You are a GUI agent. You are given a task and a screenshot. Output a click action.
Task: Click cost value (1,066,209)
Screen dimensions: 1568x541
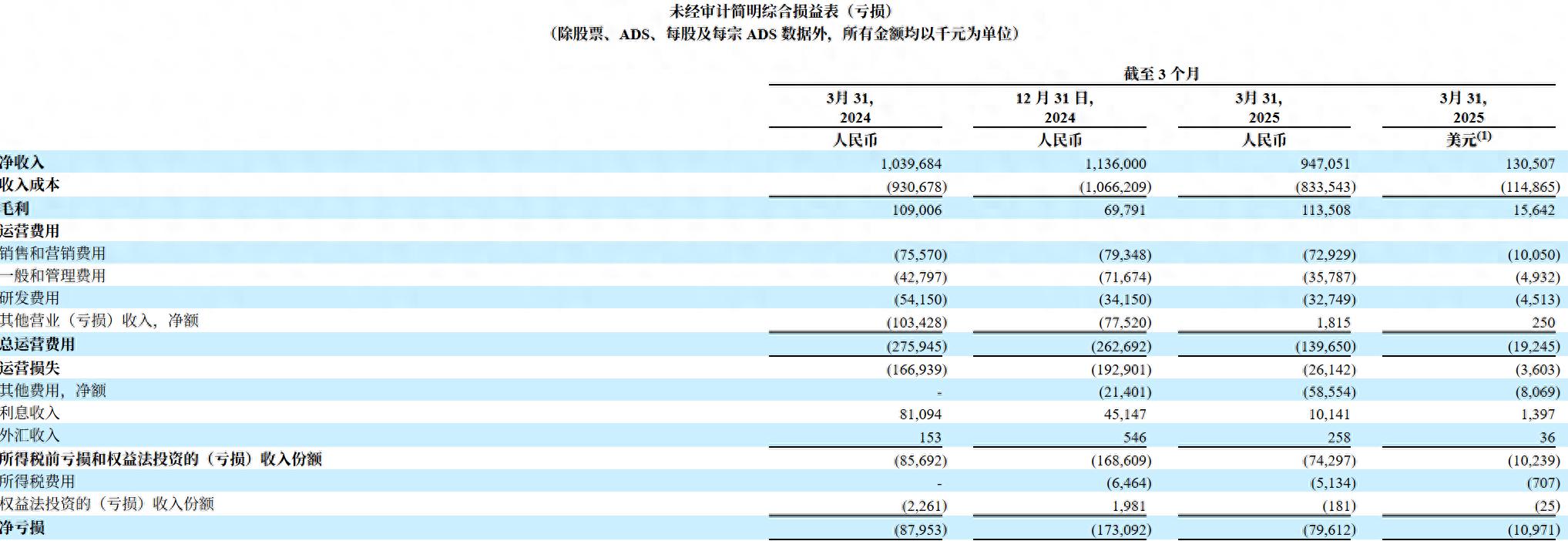pos(1115,187)
